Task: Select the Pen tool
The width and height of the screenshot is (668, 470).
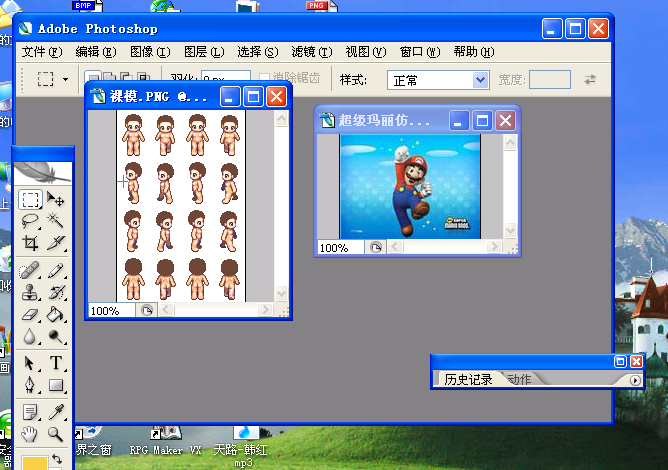Action: coord(30,385)
